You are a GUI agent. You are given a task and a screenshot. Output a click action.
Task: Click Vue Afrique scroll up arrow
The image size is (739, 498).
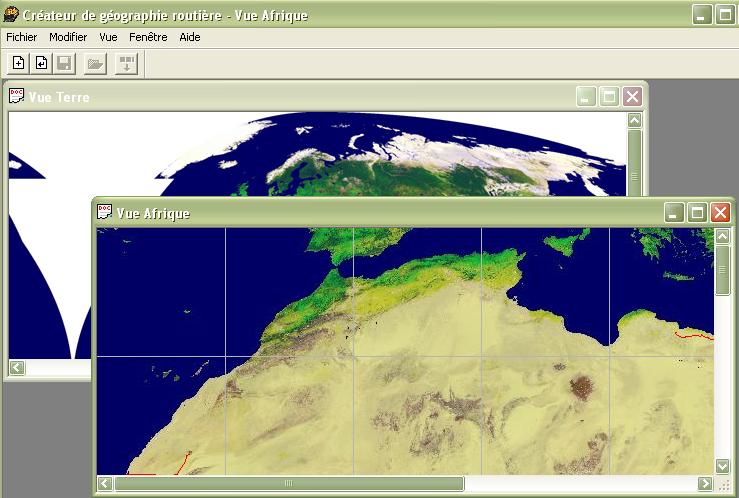click(x=722, y=236)
